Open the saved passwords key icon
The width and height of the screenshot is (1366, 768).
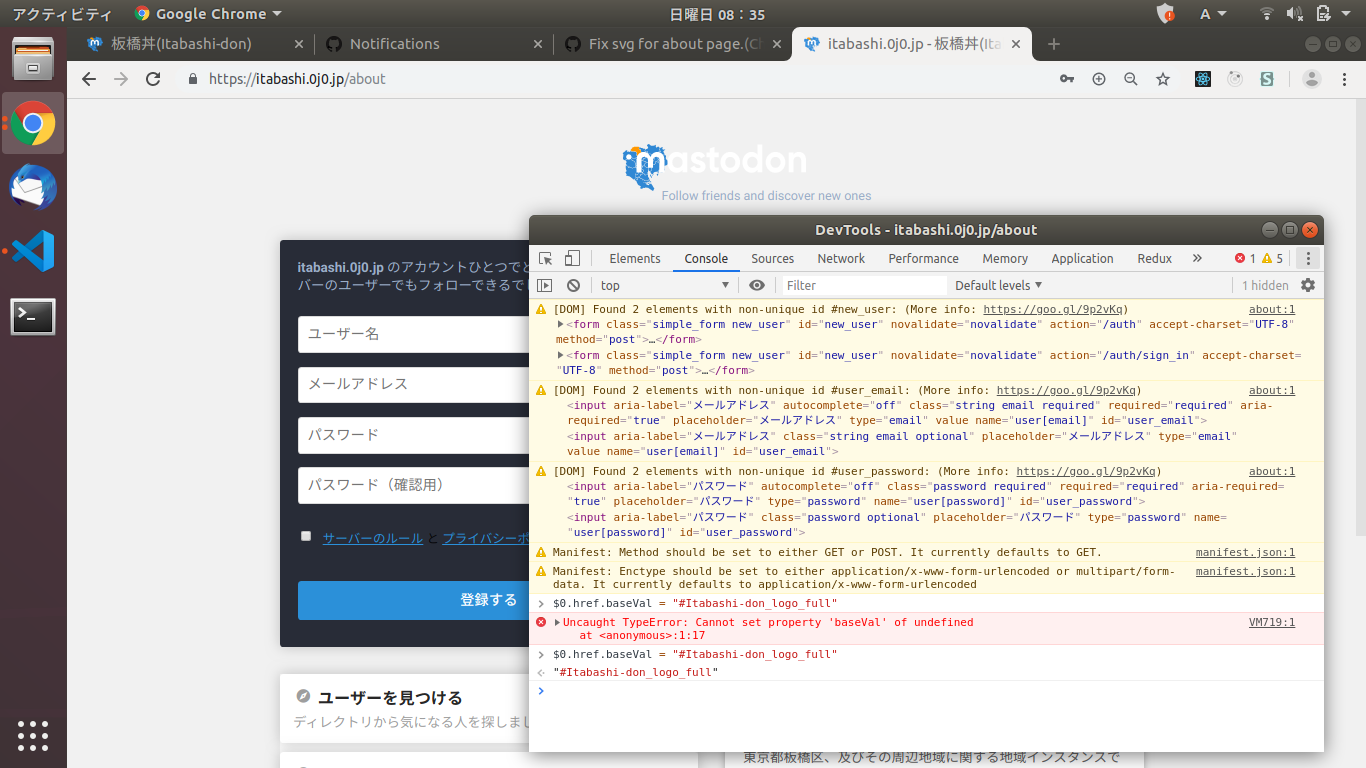tap(1067, 79)
